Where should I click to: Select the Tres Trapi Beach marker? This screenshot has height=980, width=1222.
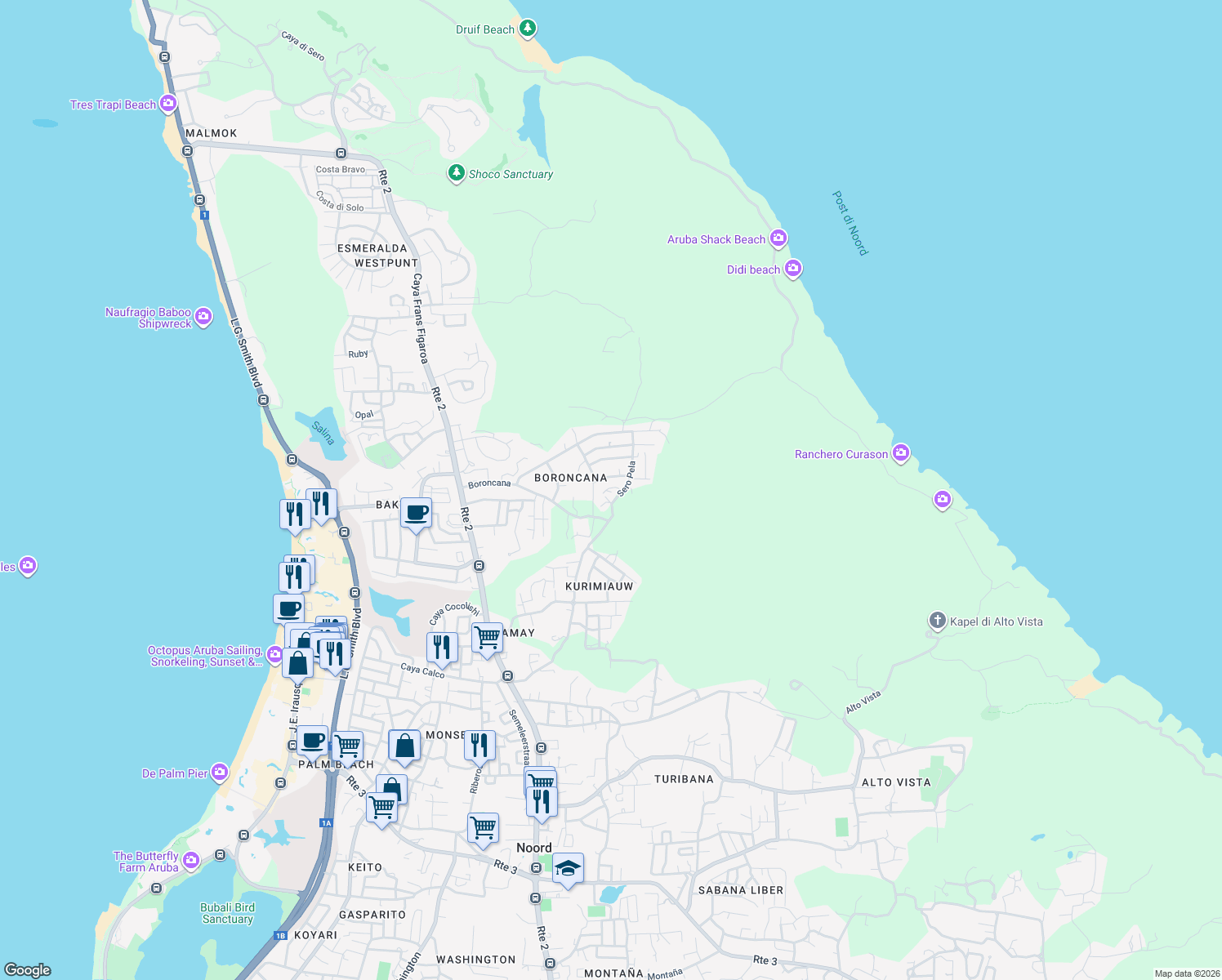pyautogui.click(x=169, y=104)
